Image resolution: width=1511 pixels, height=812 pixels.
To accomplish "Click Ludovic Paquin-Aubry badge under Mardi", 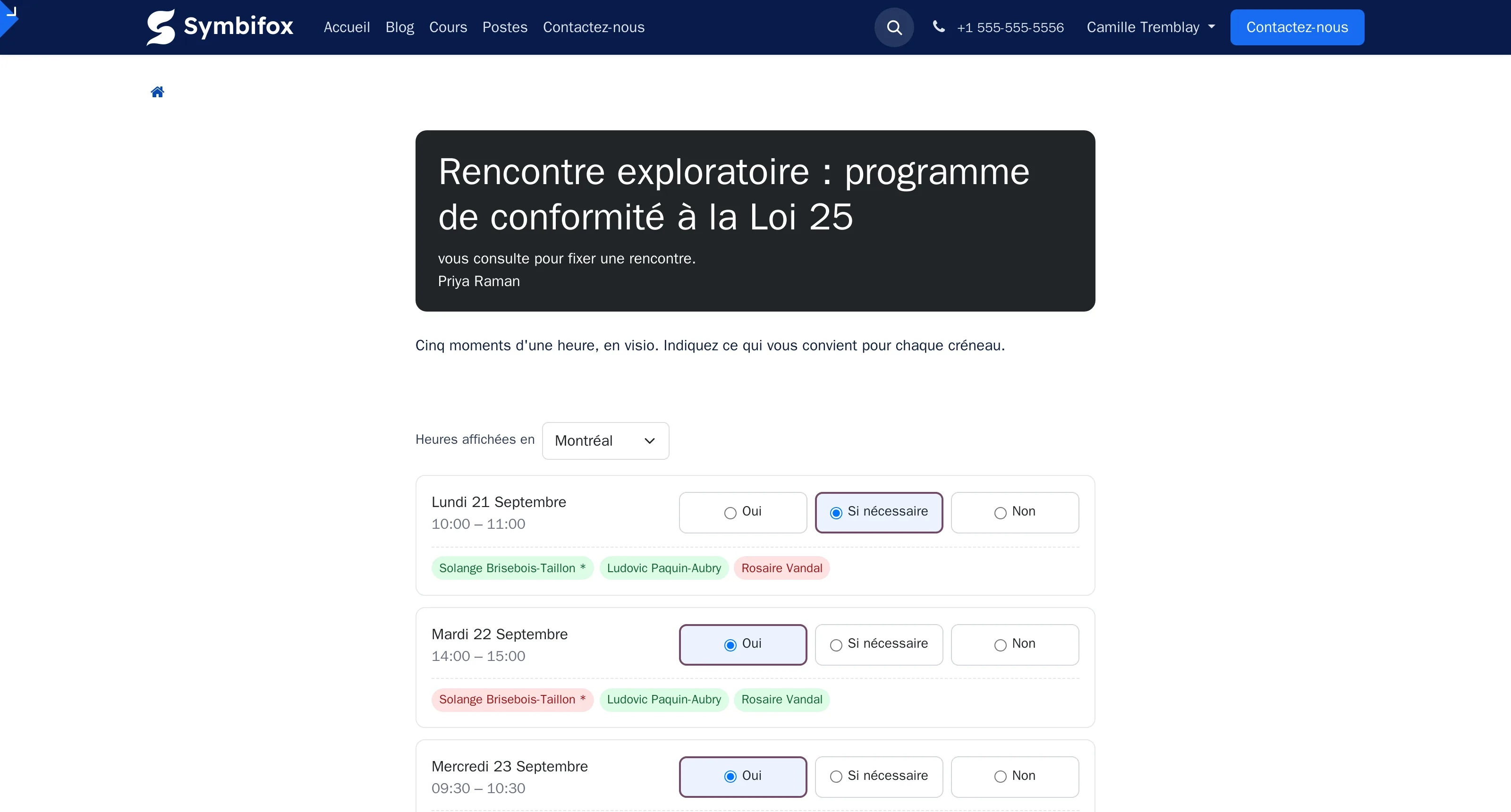I will pyautogui.click(x=663, y=700).
